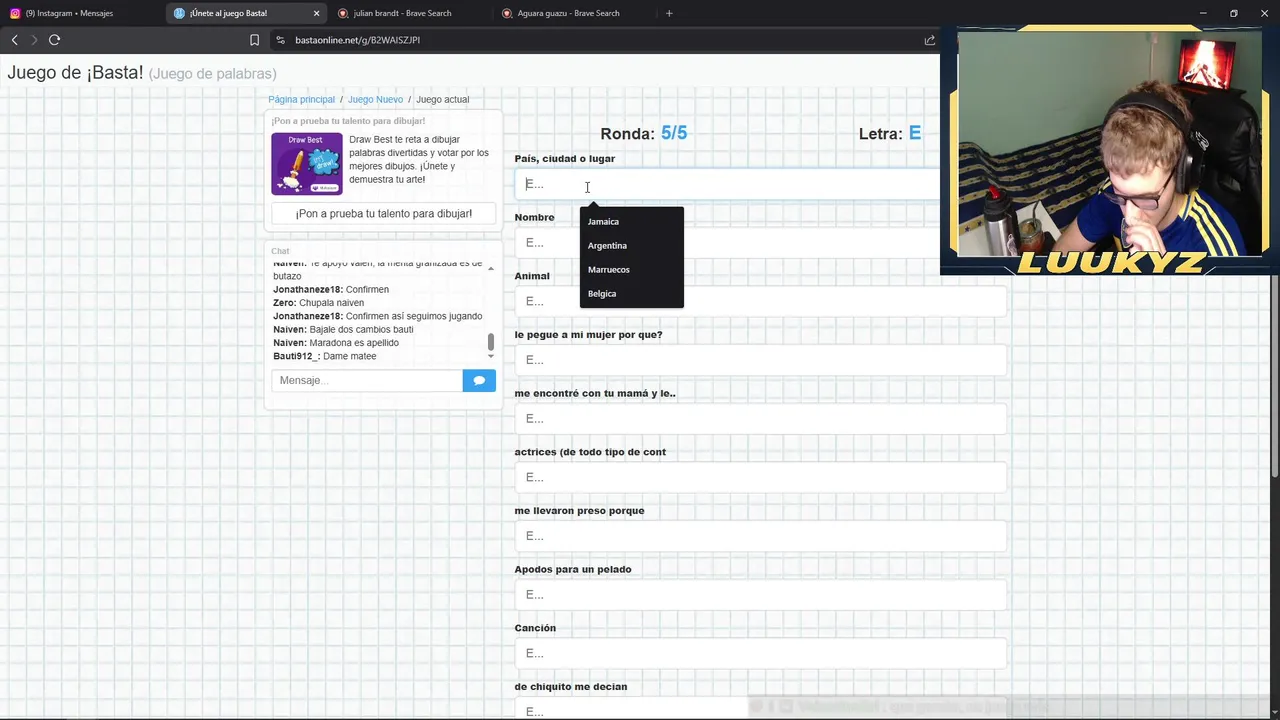Focus the Animal answer field
This screenshot has width=1280, height=720.
point(760,301)
